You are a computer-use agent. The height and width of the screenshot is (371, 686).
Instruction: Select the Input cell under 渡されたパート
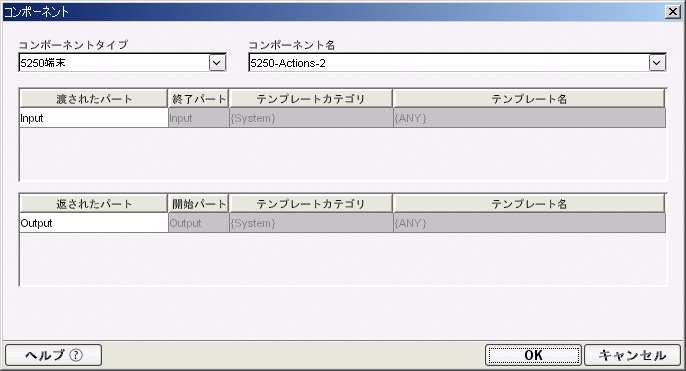coord(94,118)
